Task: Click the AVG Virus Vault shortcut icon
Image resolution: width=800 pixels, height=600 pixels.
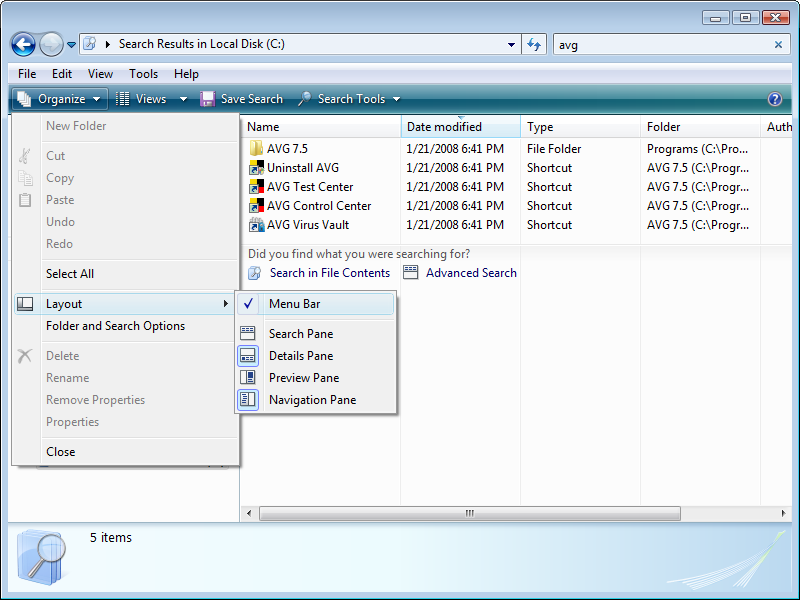Action: click(256, 224)
